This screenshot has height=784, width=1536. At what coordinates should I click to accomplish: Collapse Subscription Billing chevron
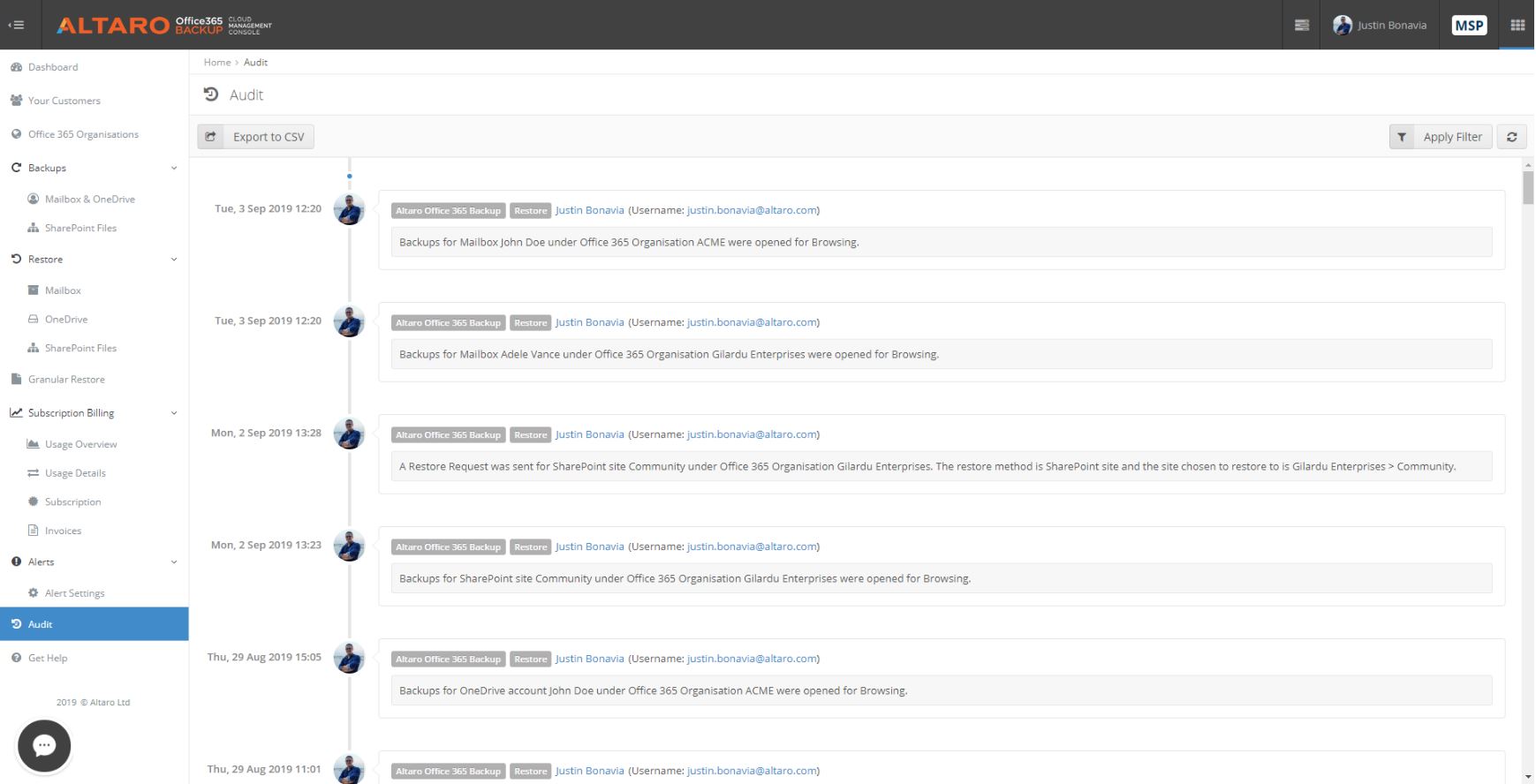point(174,413)
